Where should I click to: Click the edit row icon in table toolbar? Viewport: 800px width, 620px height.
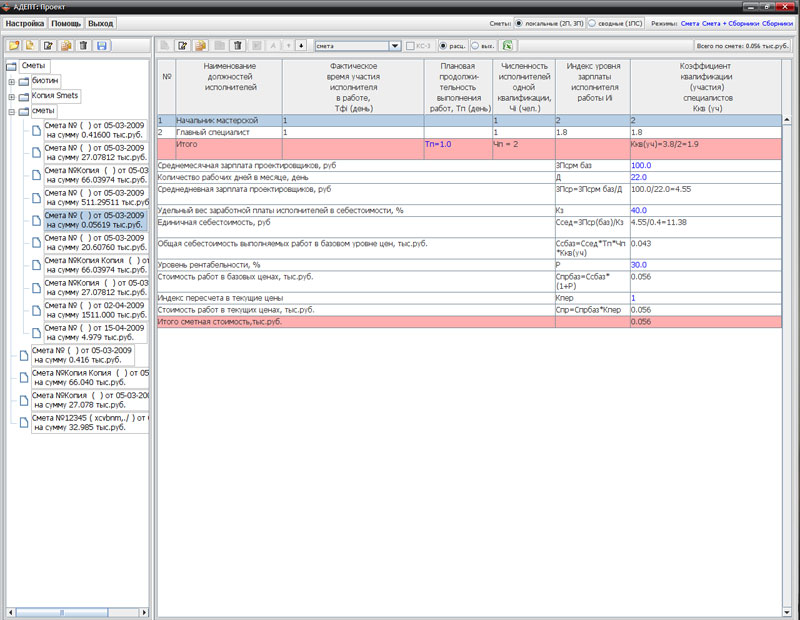click(x=182, y=46)
